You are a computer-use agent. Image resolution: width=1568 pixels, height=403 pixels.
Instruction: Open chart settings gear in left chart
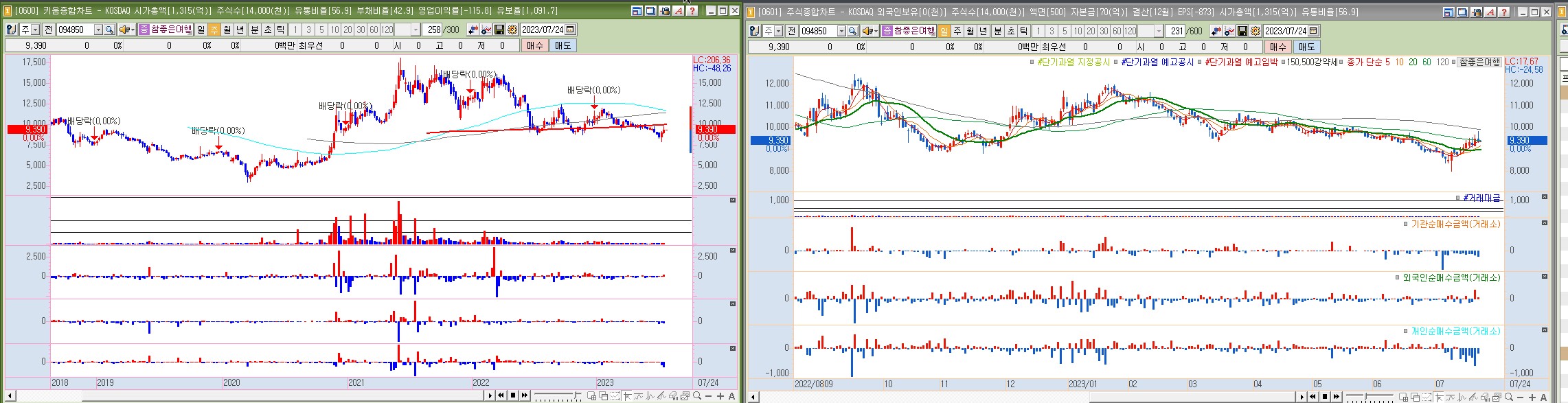pos(512,30)
